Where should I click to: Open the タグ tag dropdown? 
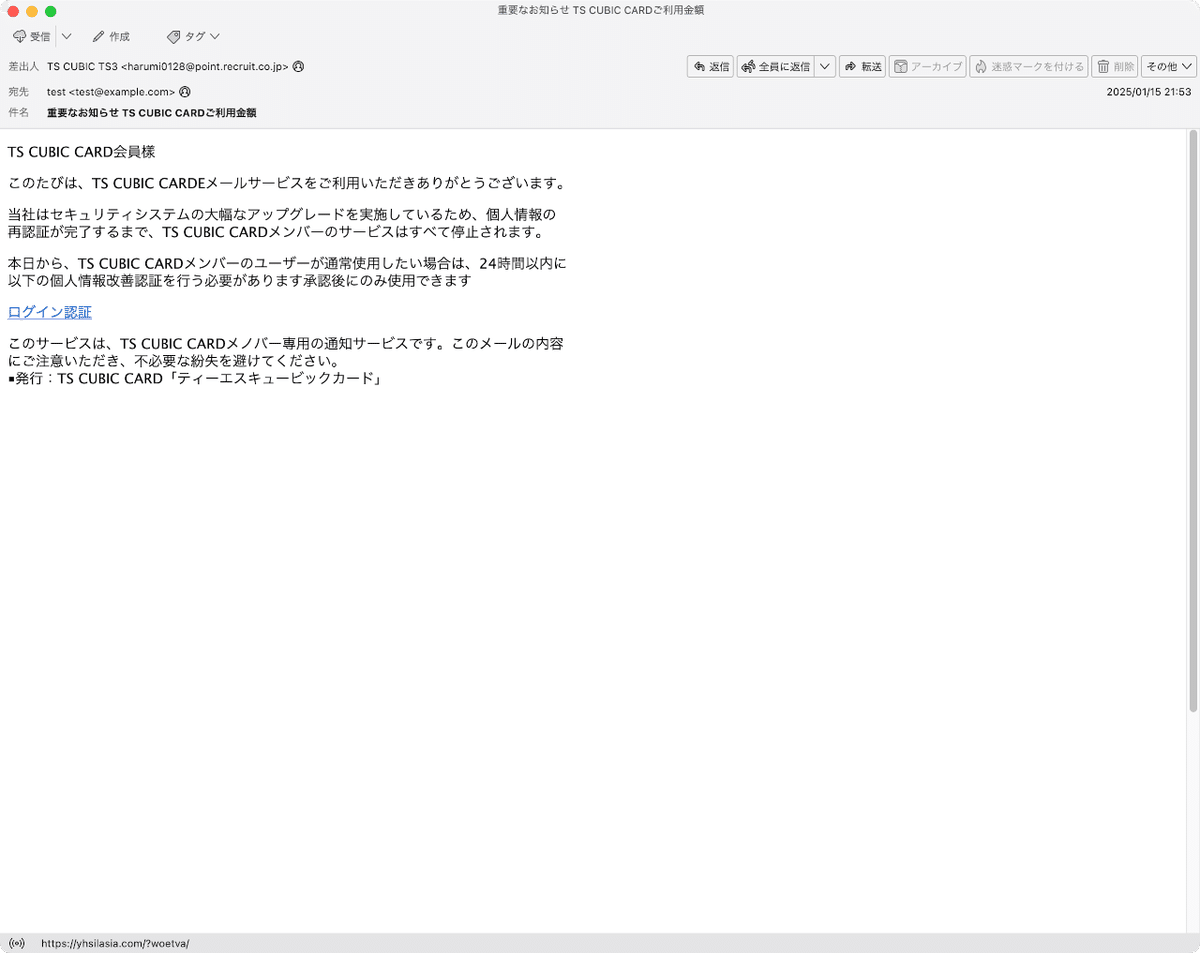[194, 36]
